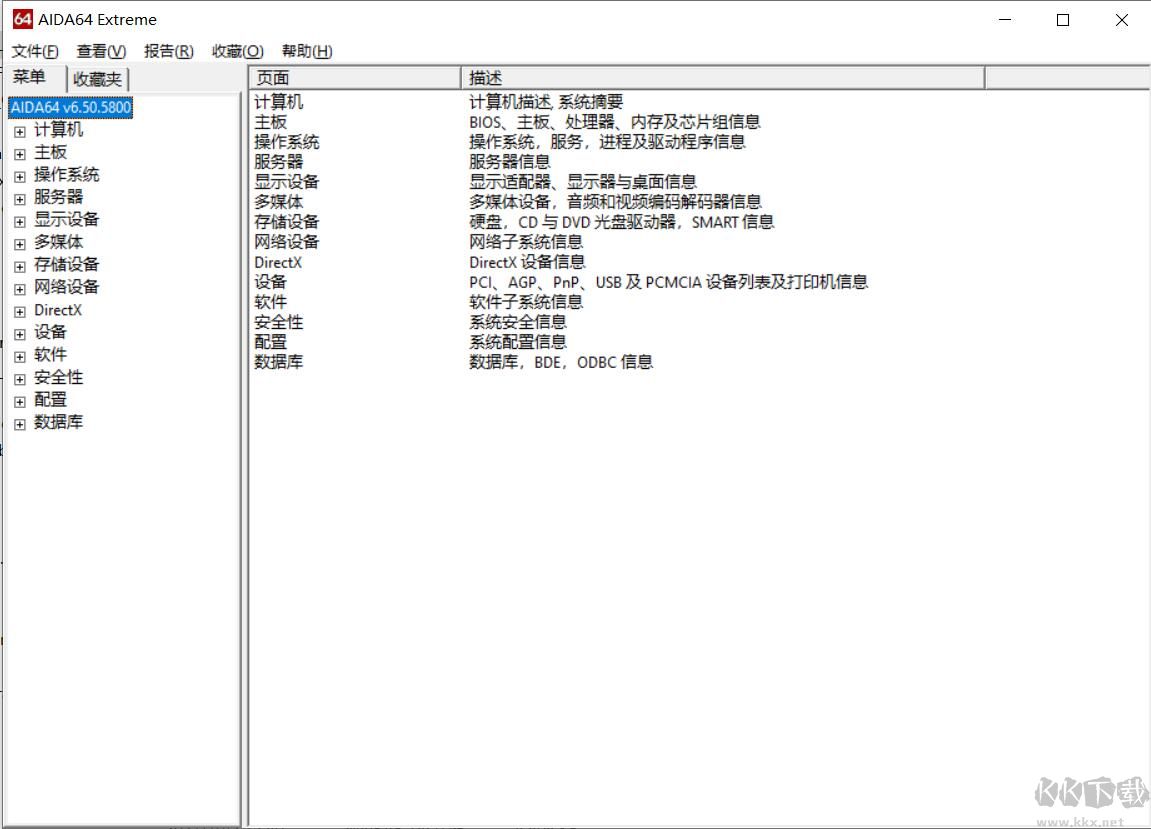The width and height of the screenshot is (1151, 829).
Task: Click the 存储设备 row in page list
Action: [x=287, y=222]
